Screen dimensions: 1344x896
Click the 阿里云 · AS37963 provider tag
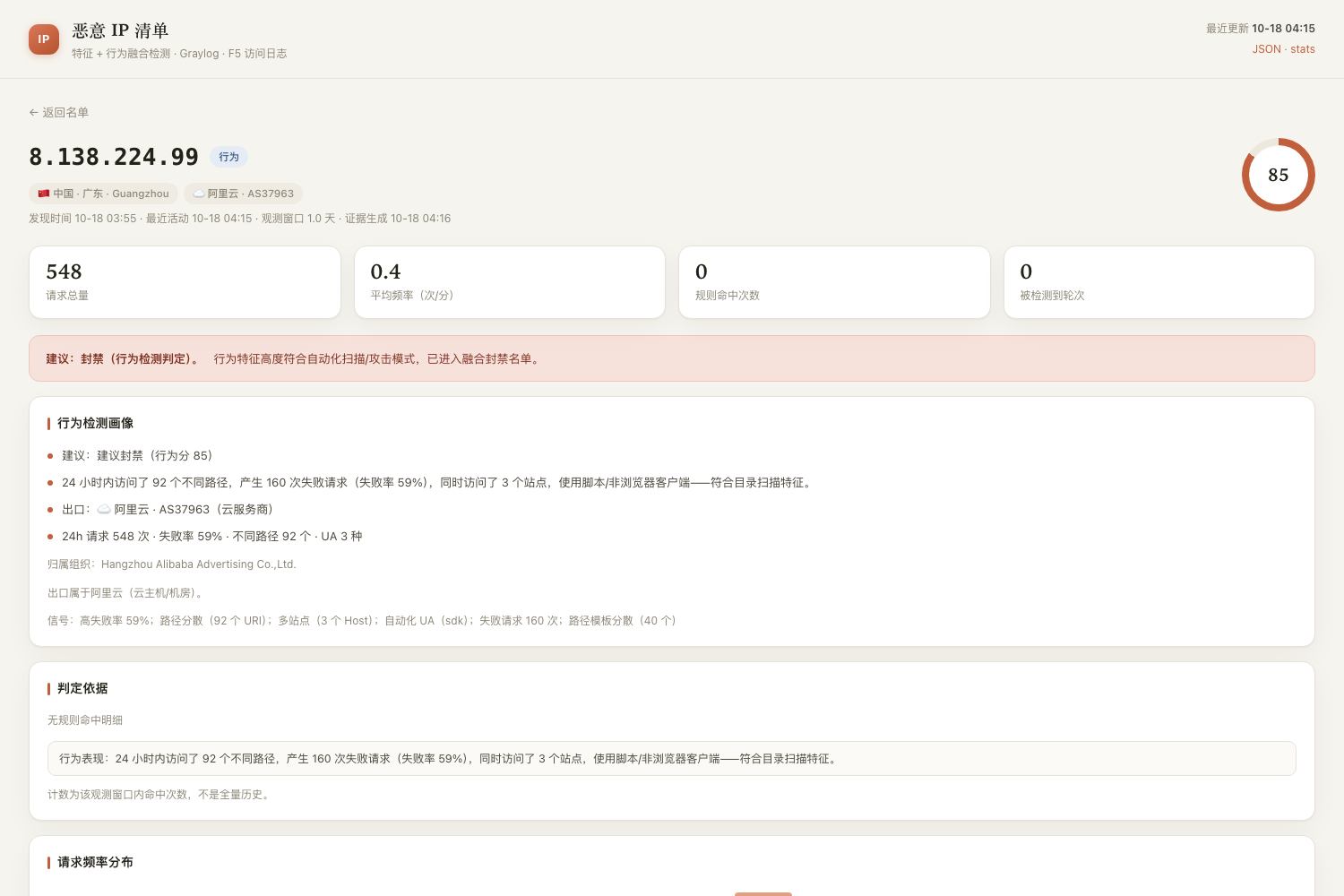(243, 194)
